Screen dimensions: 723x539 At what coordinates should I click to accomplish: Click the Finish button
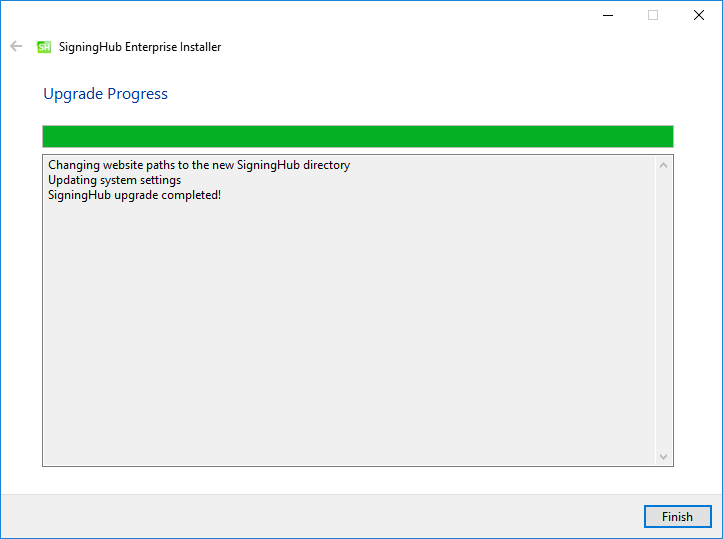(x=677, y=516)
